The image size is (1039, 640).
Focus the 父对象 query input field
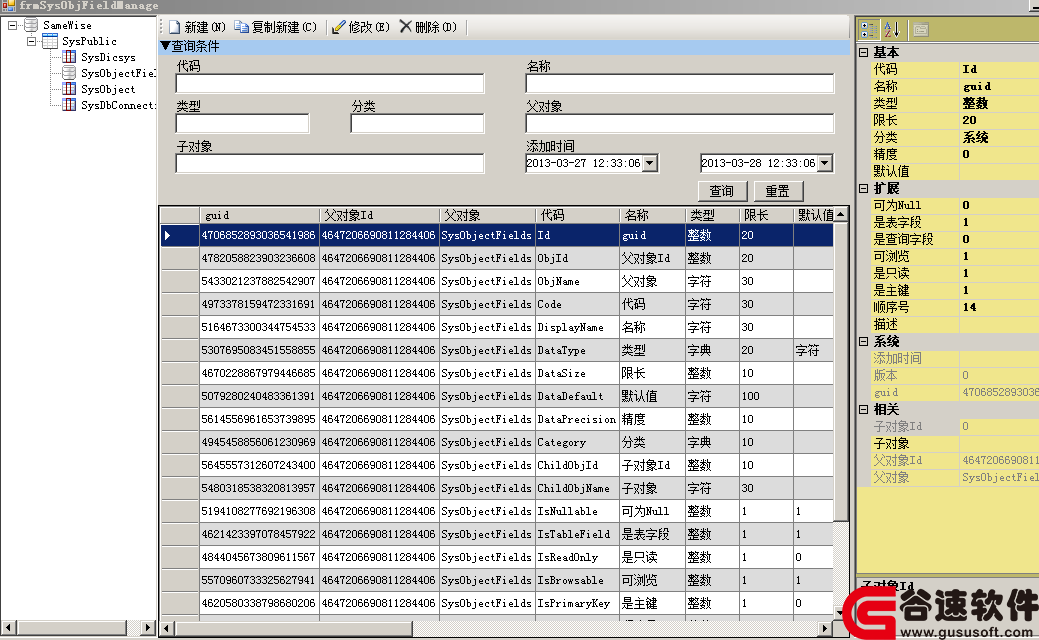[679, 123]
